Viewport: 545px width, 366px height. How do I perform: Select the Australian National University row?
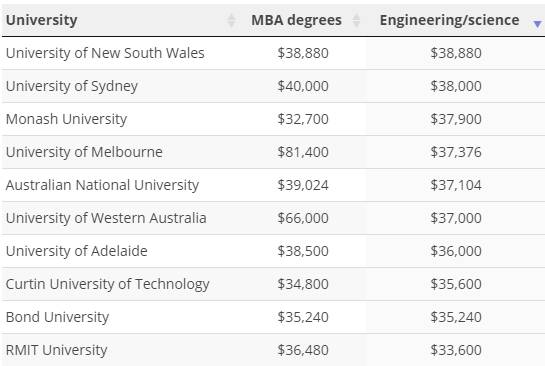tap(273, 185)
